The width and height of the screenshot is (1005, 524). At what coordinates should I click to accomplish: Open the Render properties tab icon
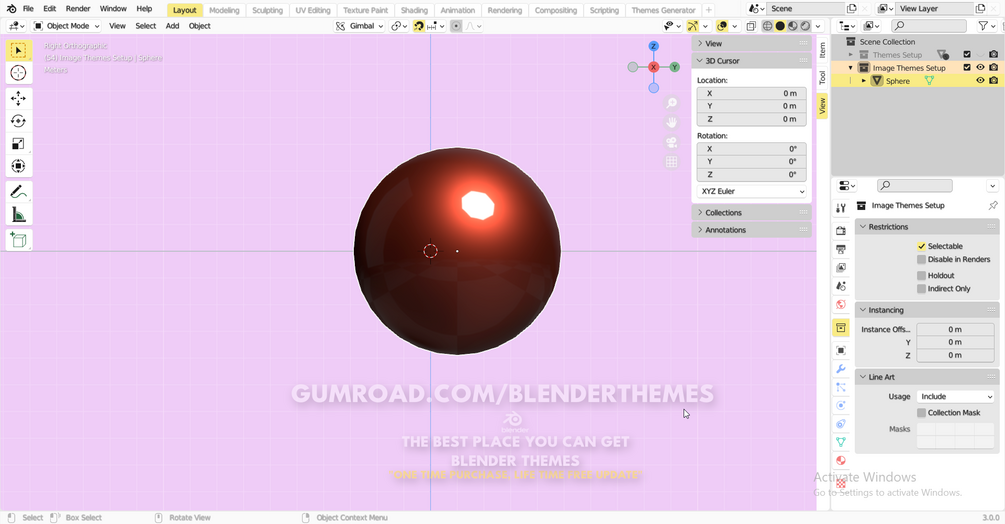(x=841, y=231)
